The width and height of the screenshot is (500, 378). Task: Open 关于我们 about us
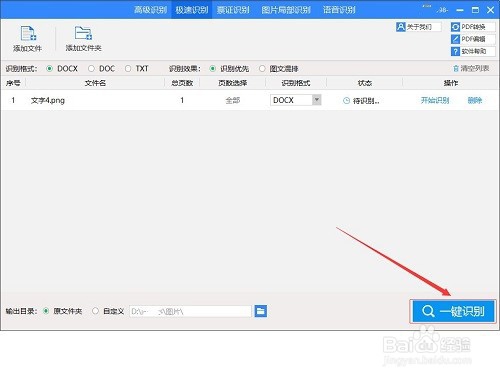click(418, 27)
